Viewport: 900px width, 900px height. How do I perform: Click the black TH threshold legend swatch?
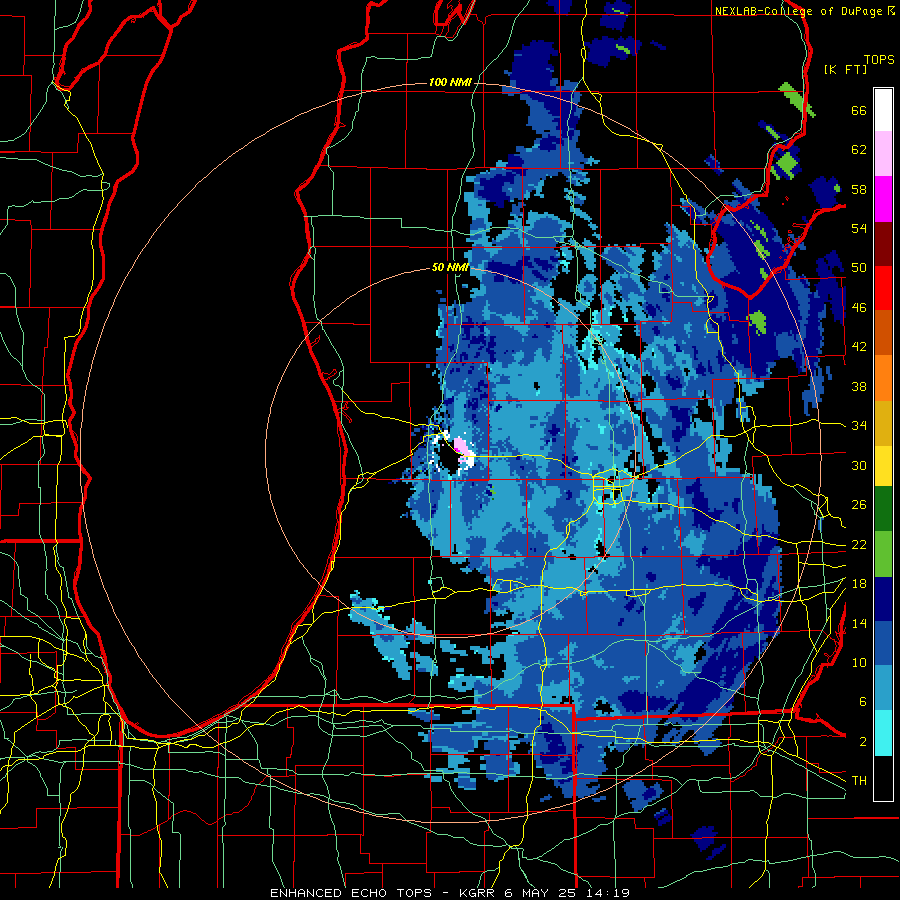[x=883, y=778]
